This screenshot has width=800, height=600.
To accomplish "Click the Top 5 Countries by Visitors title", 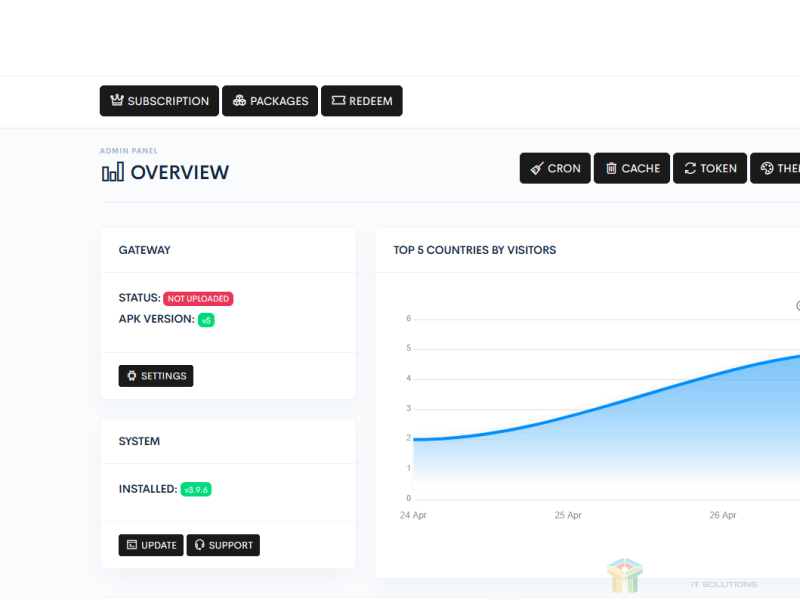I will [x=475, y=250].
